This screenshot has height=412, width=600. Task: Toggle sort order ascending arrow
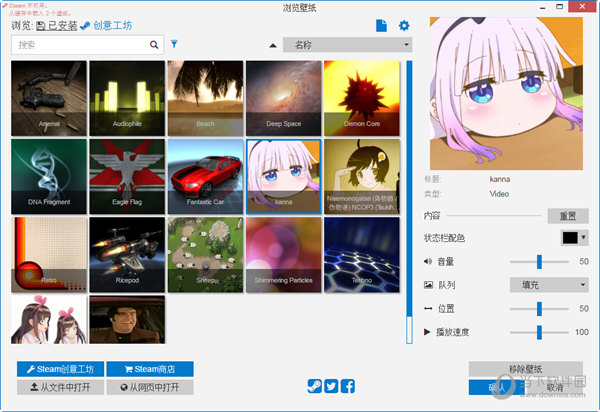(x=273, y=46)
